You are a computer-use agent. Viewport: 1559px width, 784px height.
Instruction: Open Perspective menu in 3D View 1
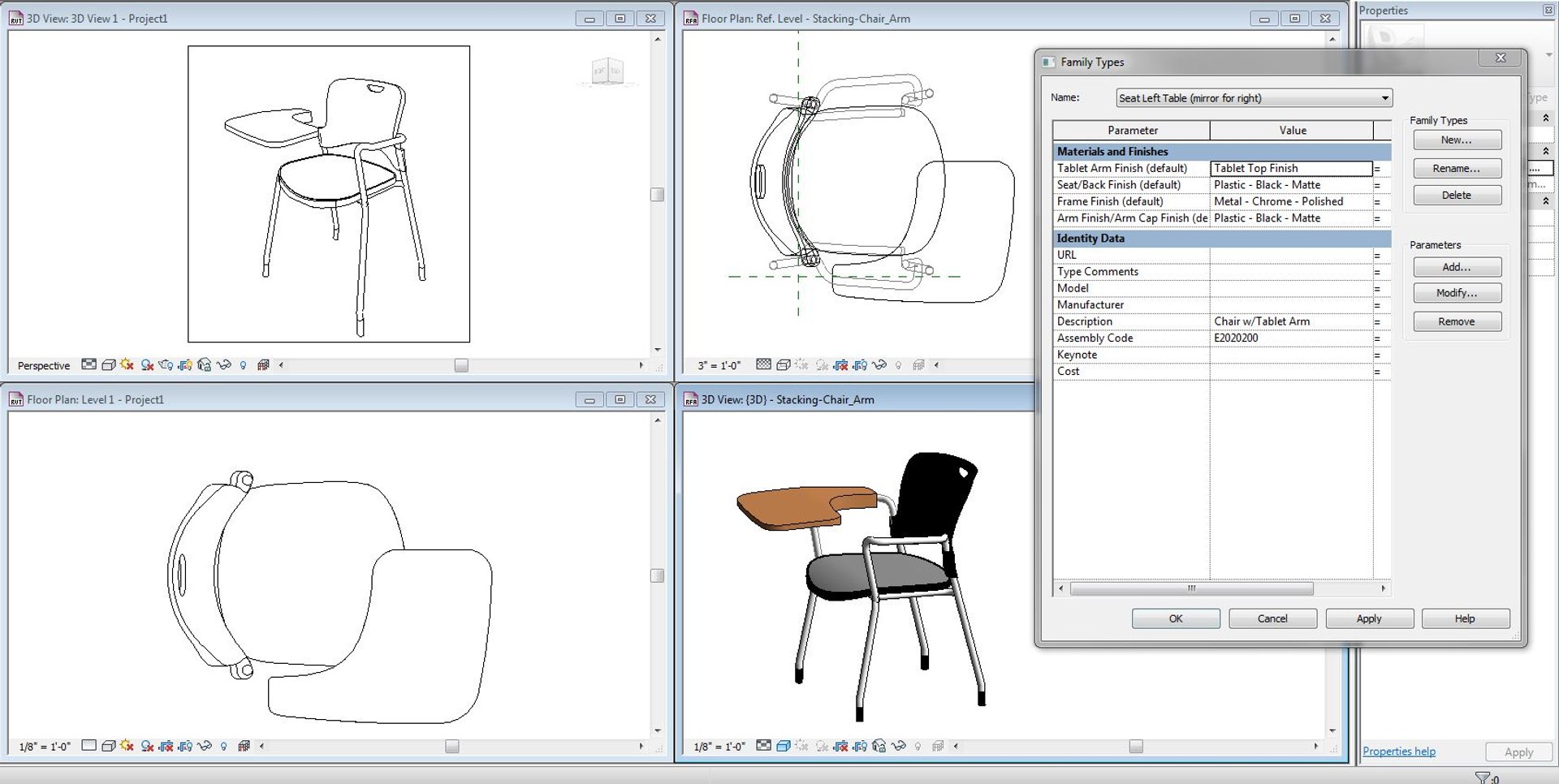point(44,366)
